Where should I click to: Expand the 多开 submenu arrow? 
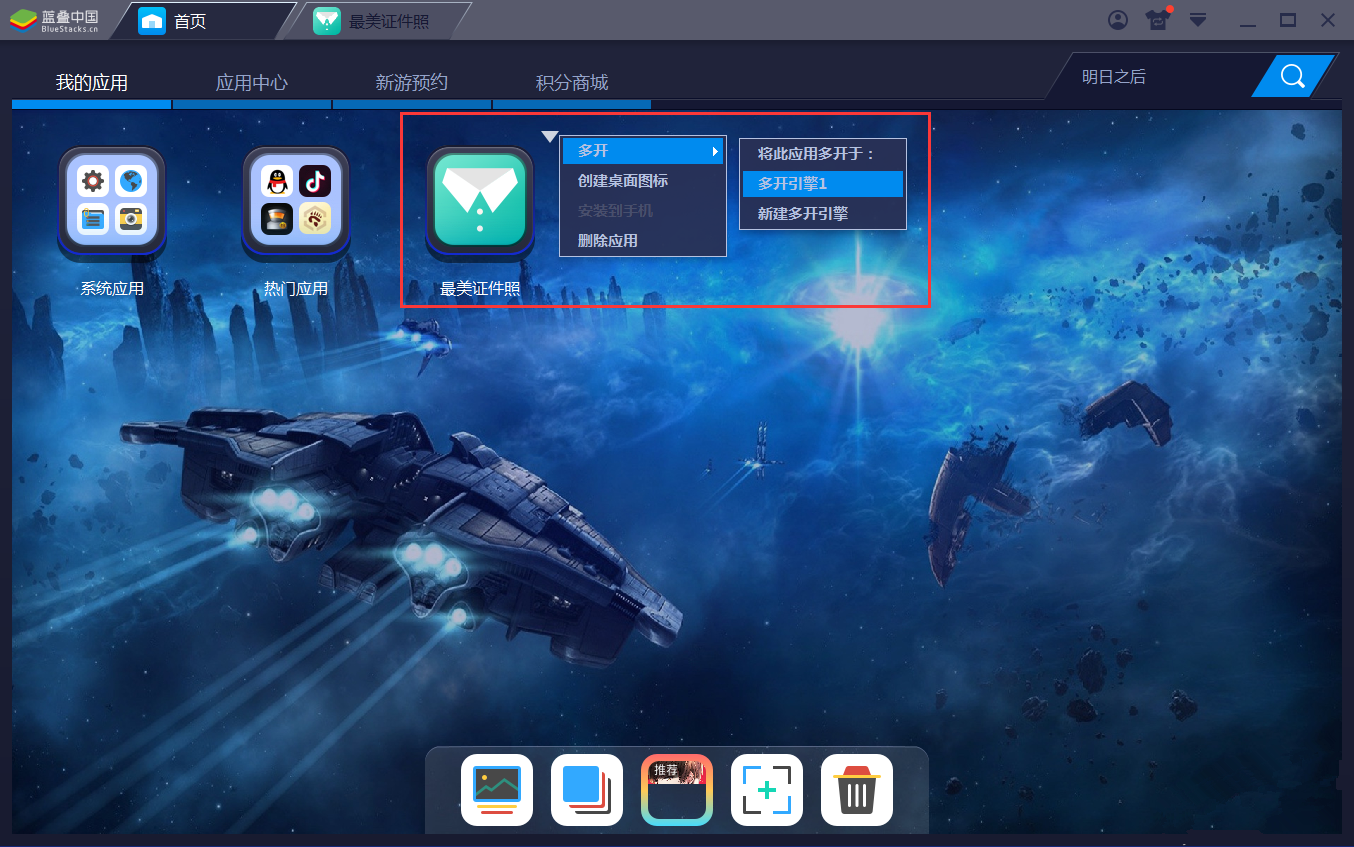715,151
